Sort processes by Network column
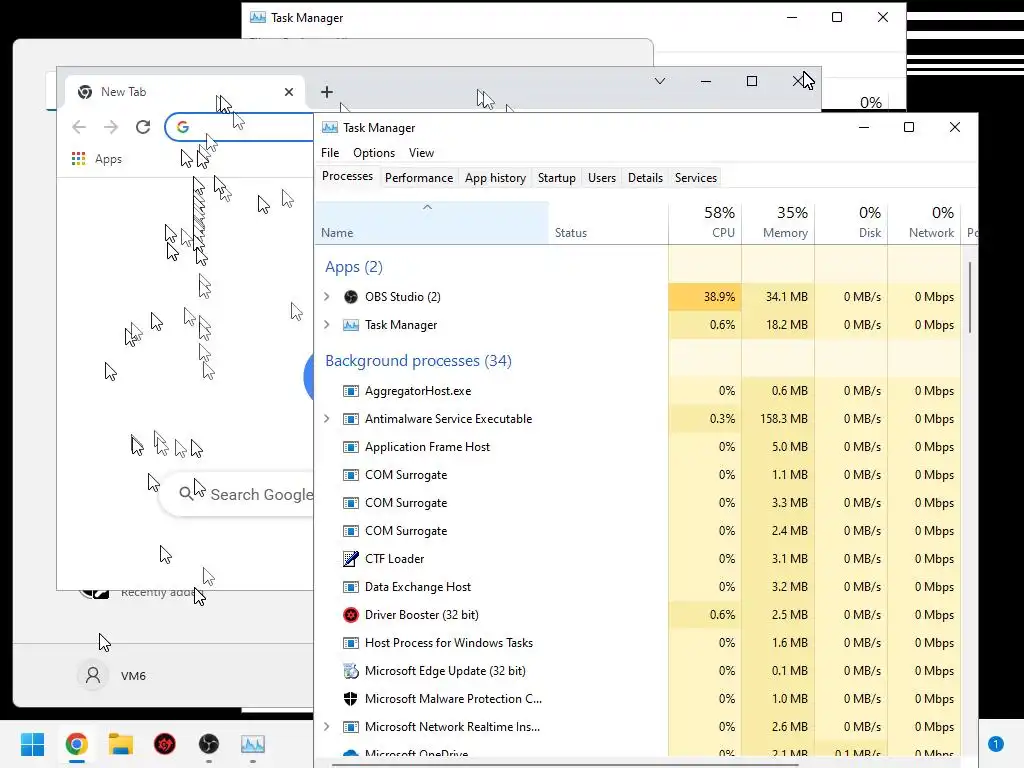Image resolution: width=1024 pixels, height=768 pixels. point(925,223)
